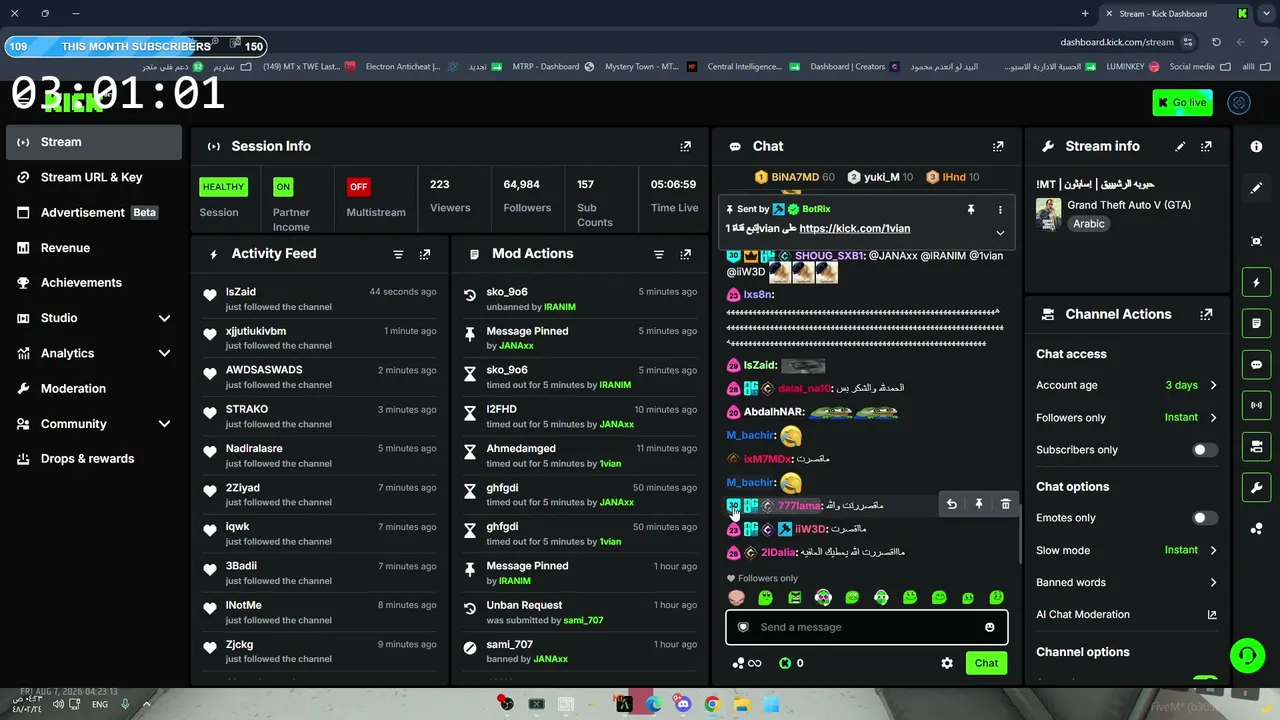Pop out the Activity Feed panel
1280x720 pixels.
click(425, 254)
